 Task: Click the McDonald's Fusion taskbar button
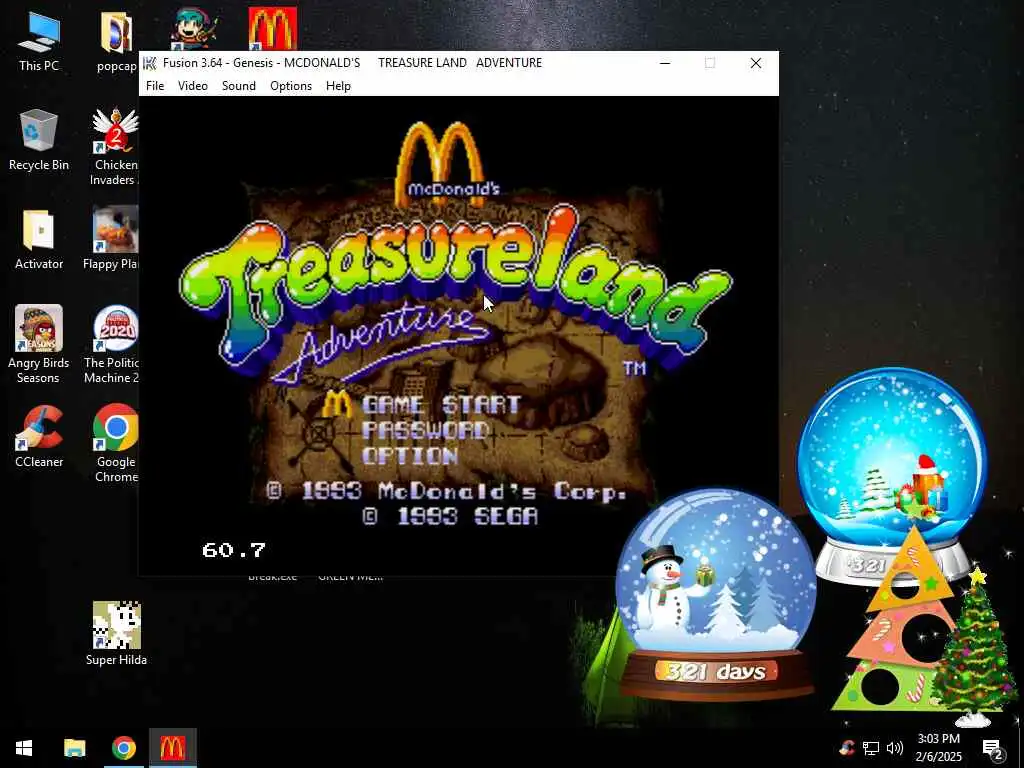click(x=172, y=748)
